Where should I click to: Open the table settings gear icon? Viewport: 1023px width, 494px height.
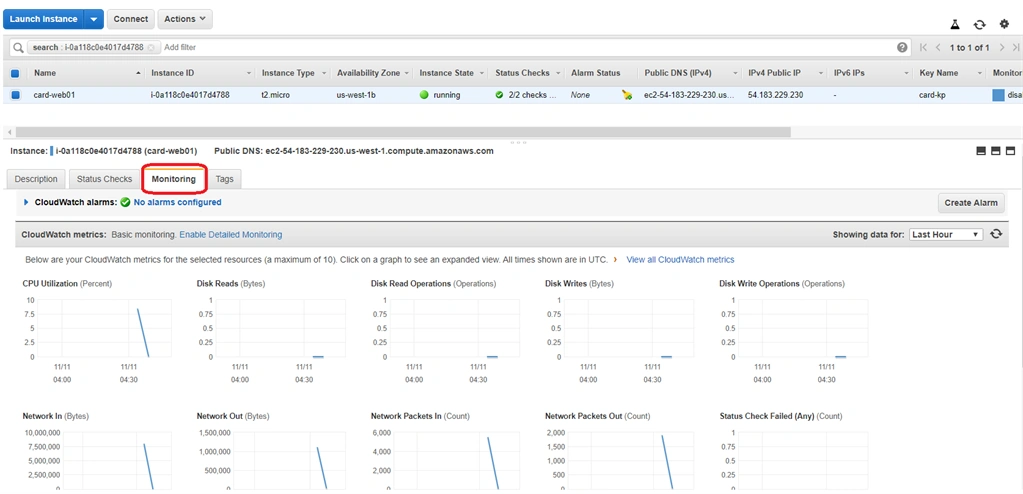point(1004,24)
